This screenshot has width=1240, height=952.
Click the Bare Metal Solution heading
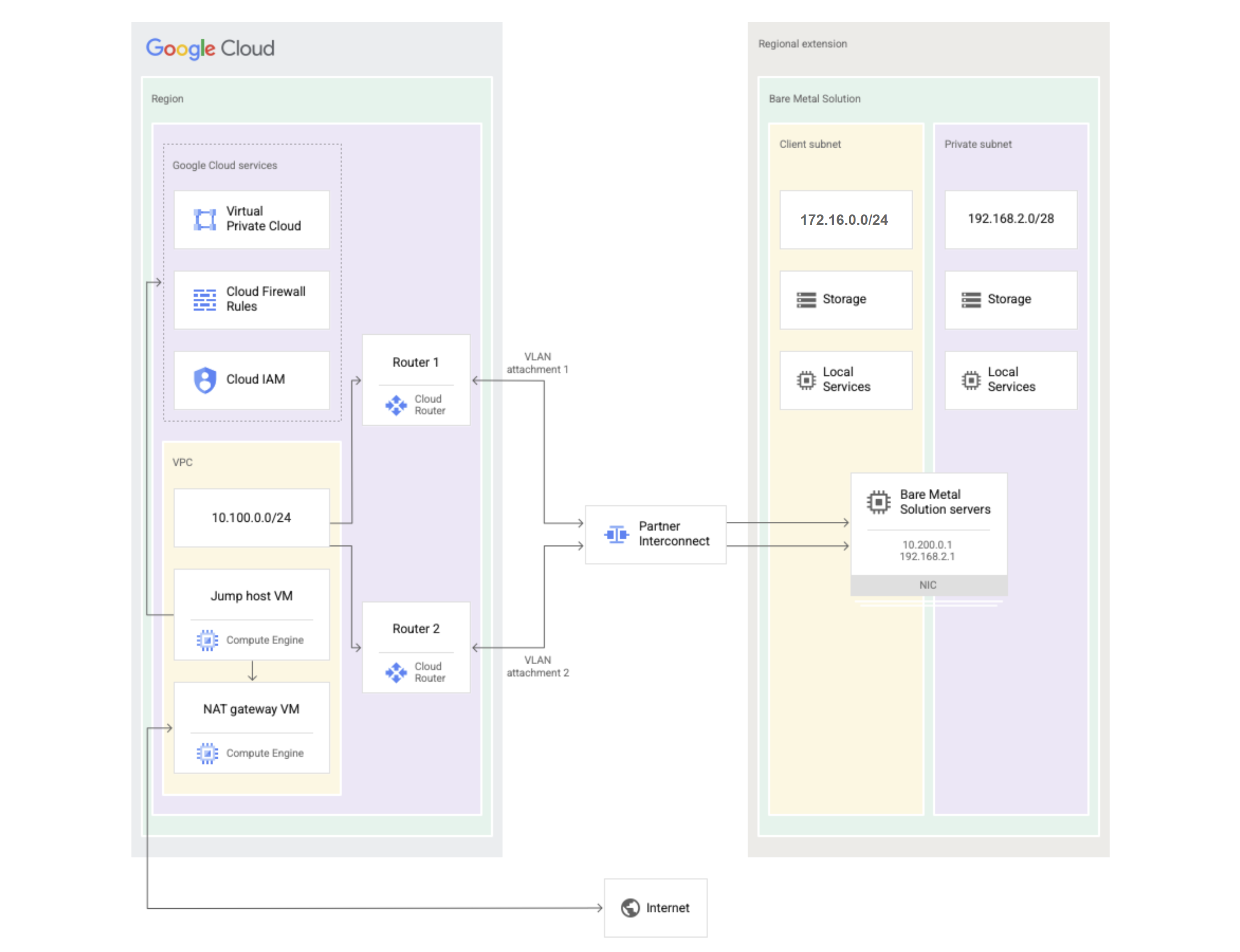click(x=814, y=99)
